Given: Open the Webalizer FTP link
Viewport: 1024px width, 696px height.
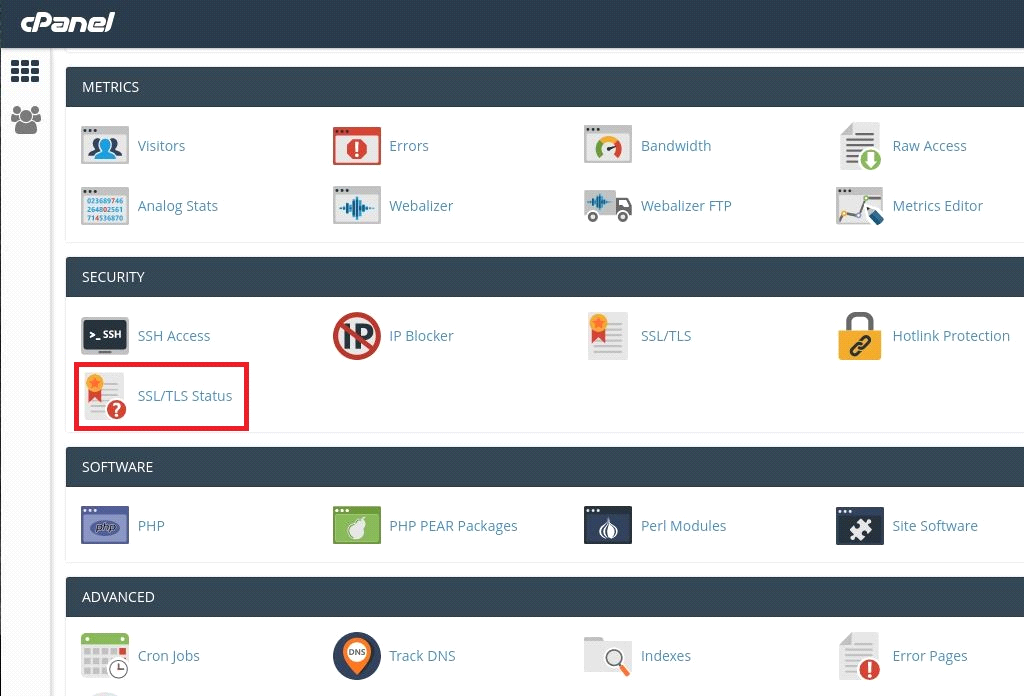Looking at the screenshot, I should 686,206.
